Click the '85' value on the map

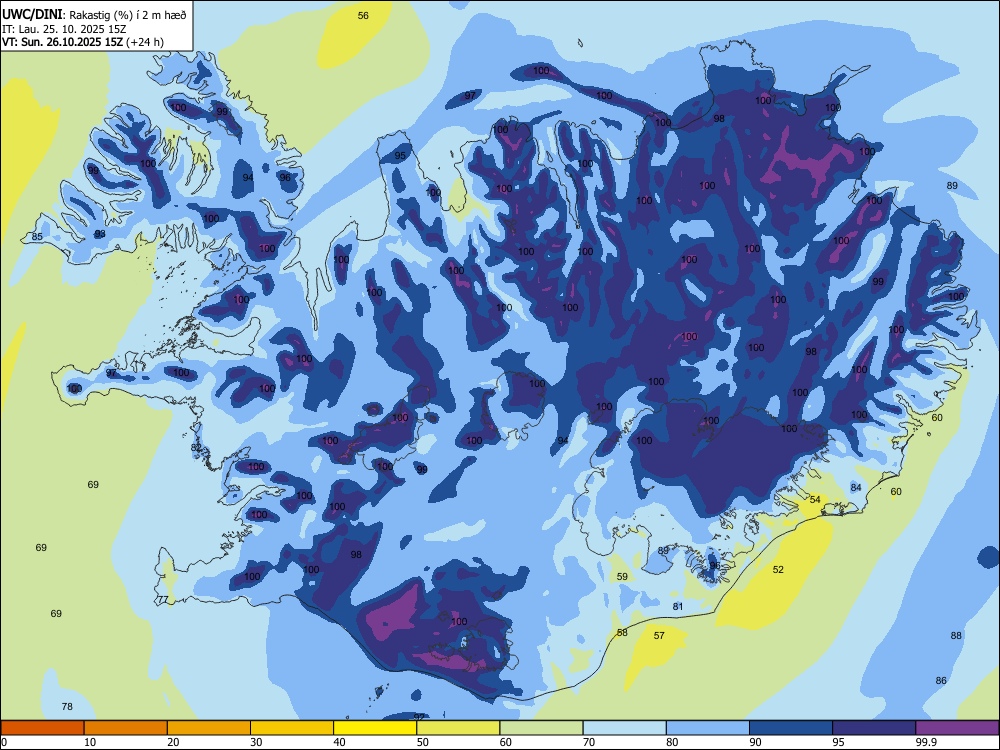click(x=37, y=237)
